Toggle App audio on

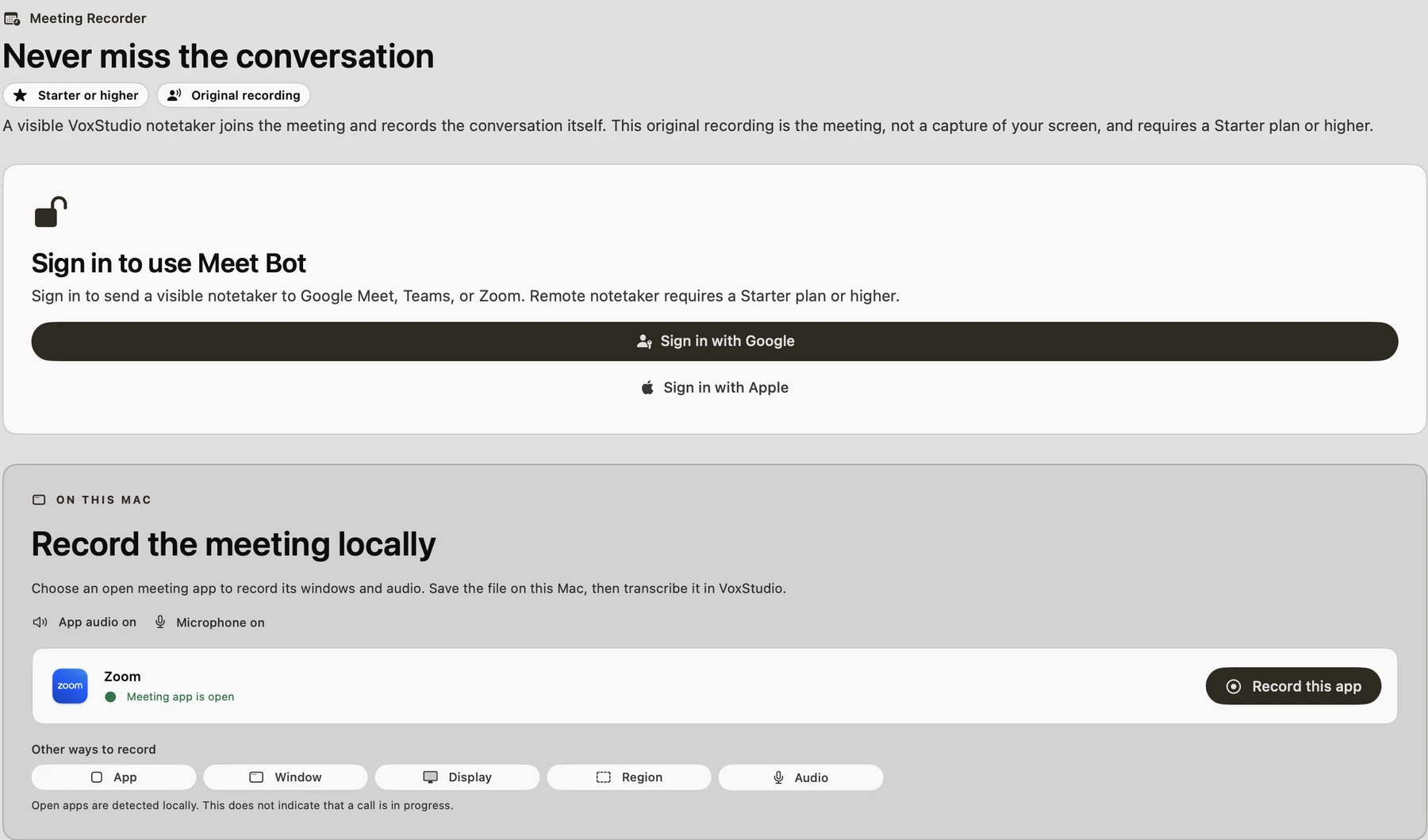[84, 623]
